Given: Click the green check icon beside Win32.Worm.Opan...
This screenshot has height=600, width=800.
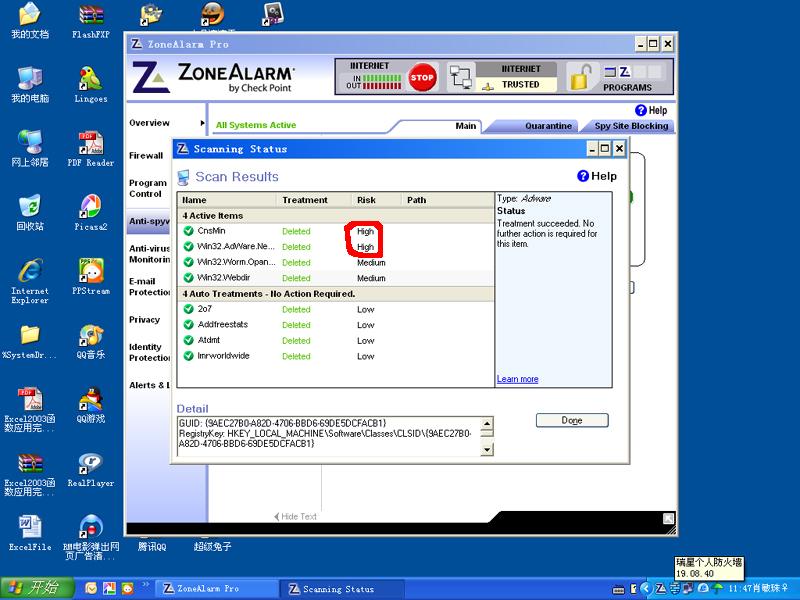Looking at the screenshot, I should 188,262.
